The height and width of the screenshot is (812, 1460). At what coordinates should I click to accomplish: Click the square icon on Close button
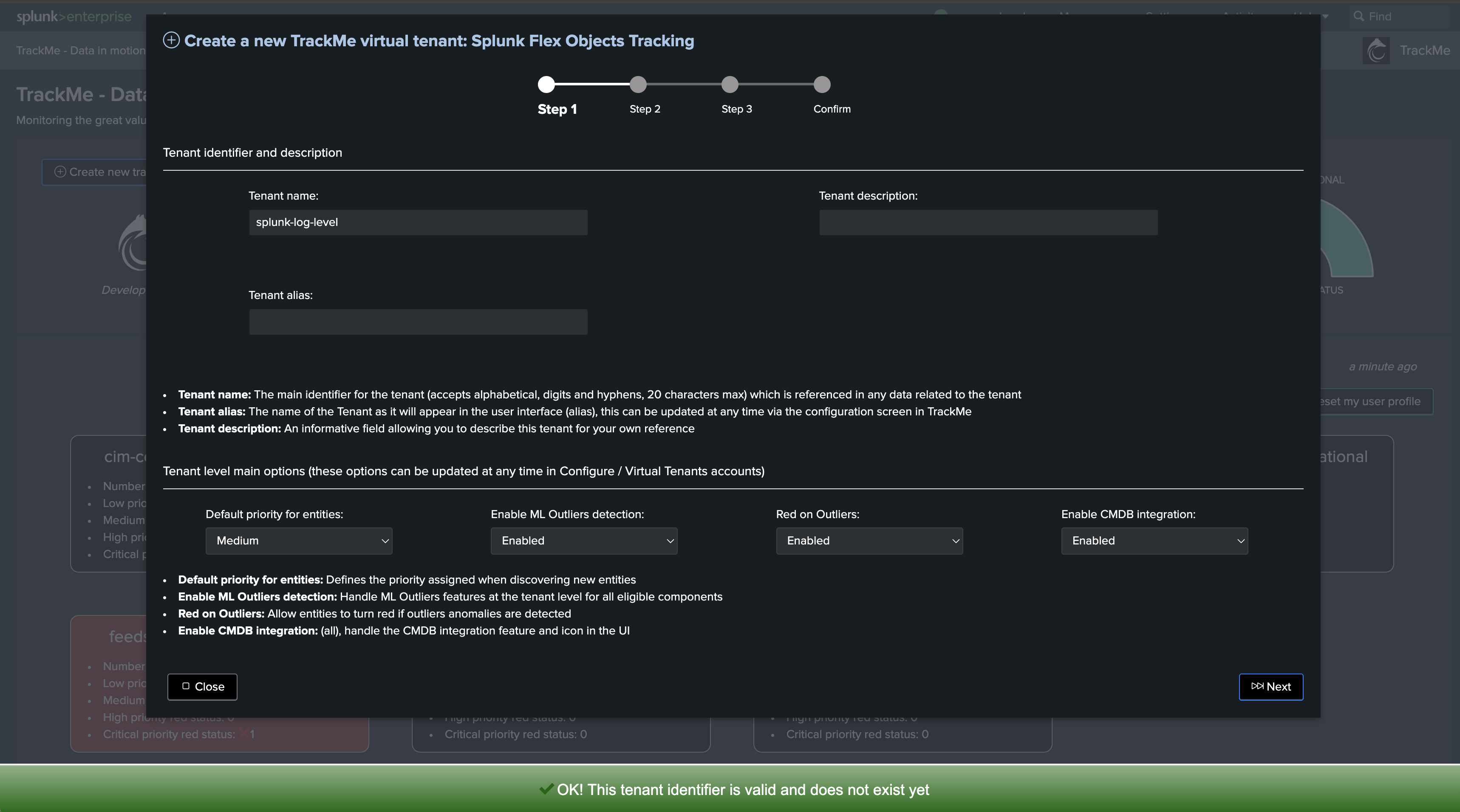tap(185, 686)
